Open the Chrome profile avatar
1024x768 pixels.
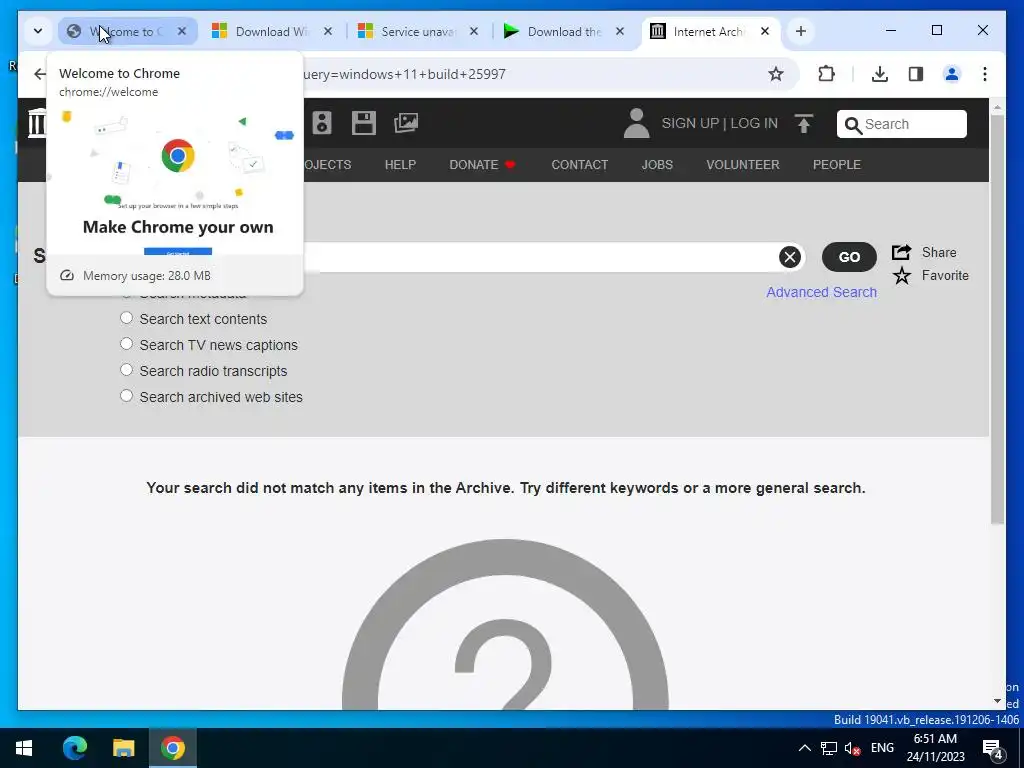[x=952, y=74]
